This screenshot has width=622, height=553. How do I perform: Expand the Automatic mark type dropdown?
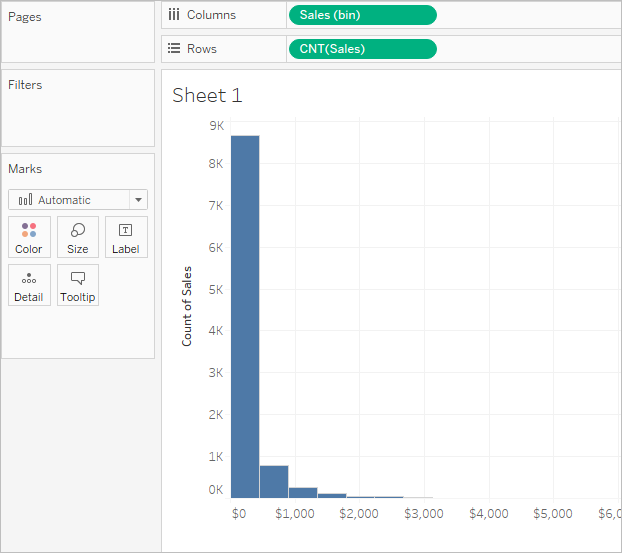pyautogui.click(x=138, y=200)
